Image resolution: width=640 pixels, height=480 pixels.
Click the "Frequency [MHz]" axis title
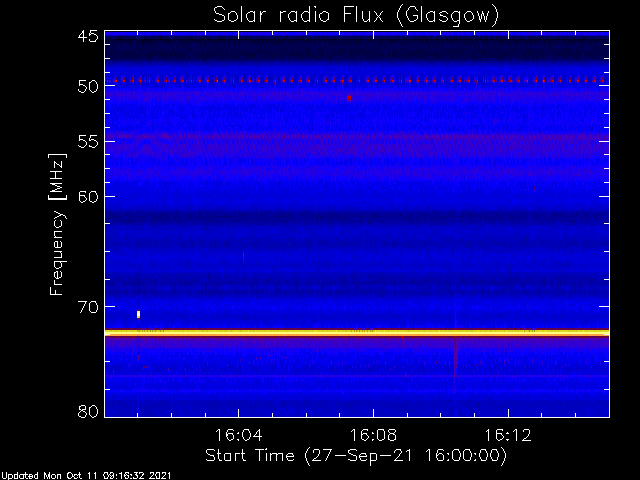tap(57, 224)
